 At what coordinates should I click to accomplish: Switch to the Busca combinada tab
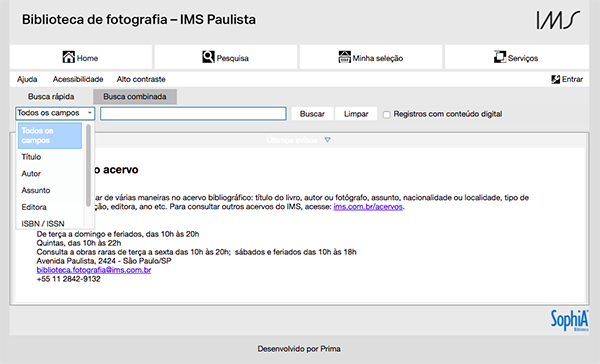click(x=135, y=96)
